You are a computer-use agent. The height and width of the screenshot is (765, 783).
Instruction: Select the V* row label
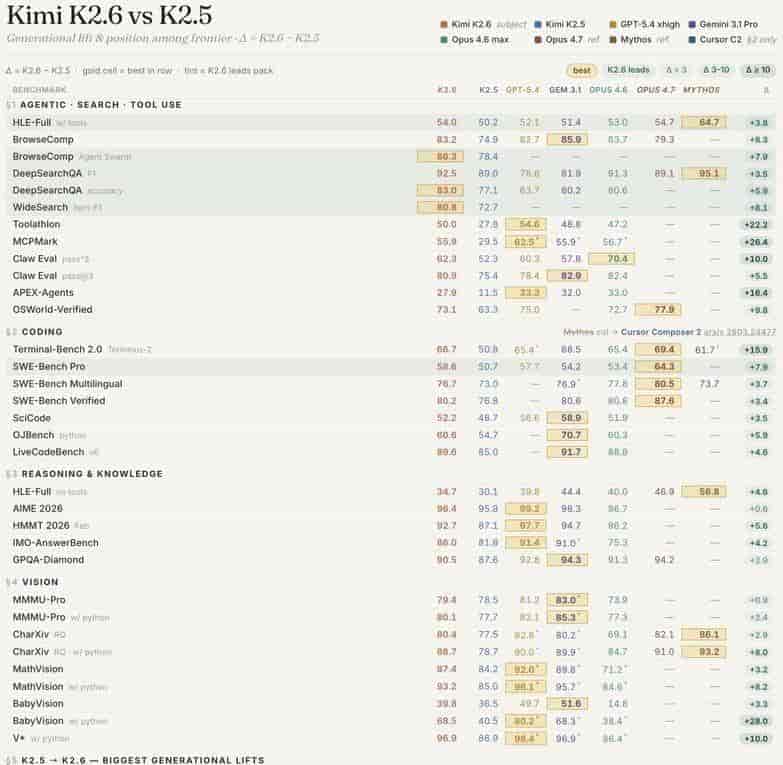tap(18, 738)
